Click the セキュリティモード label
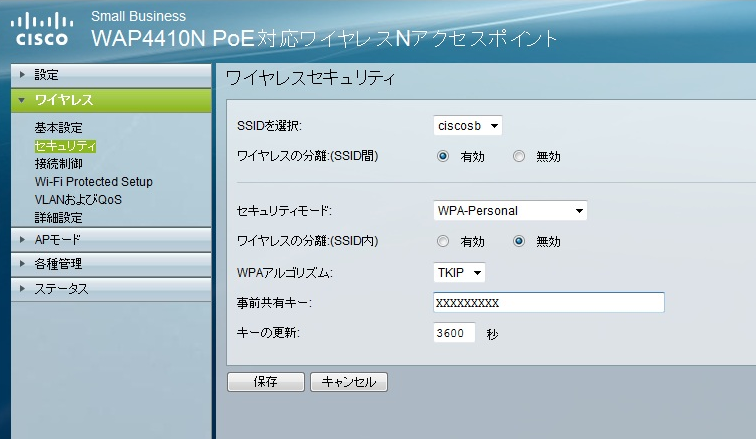 pos(284,211)
